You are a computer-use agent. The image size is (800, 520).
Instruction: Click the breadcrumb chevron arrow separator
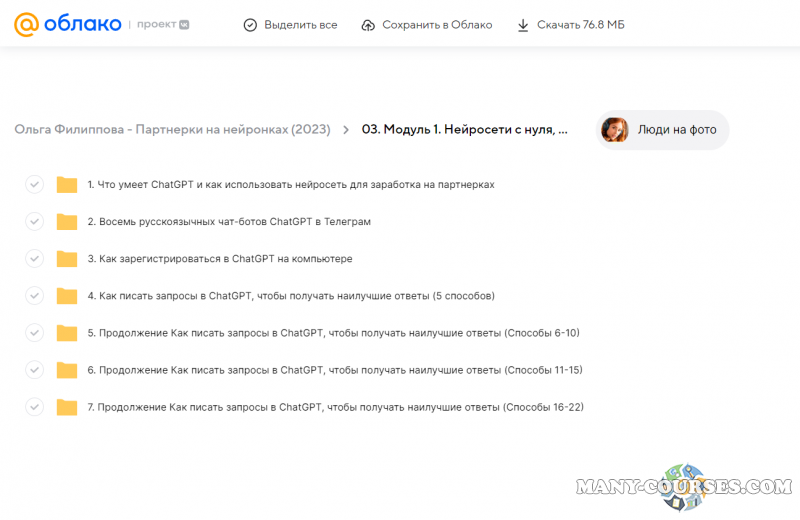(346, 130)
